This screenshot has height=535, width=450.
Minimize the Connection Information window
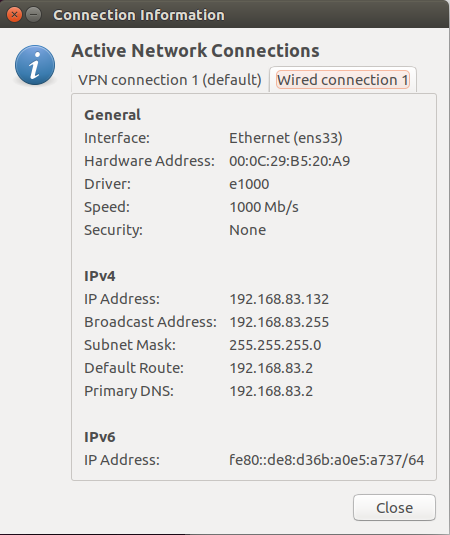[33, 15]
